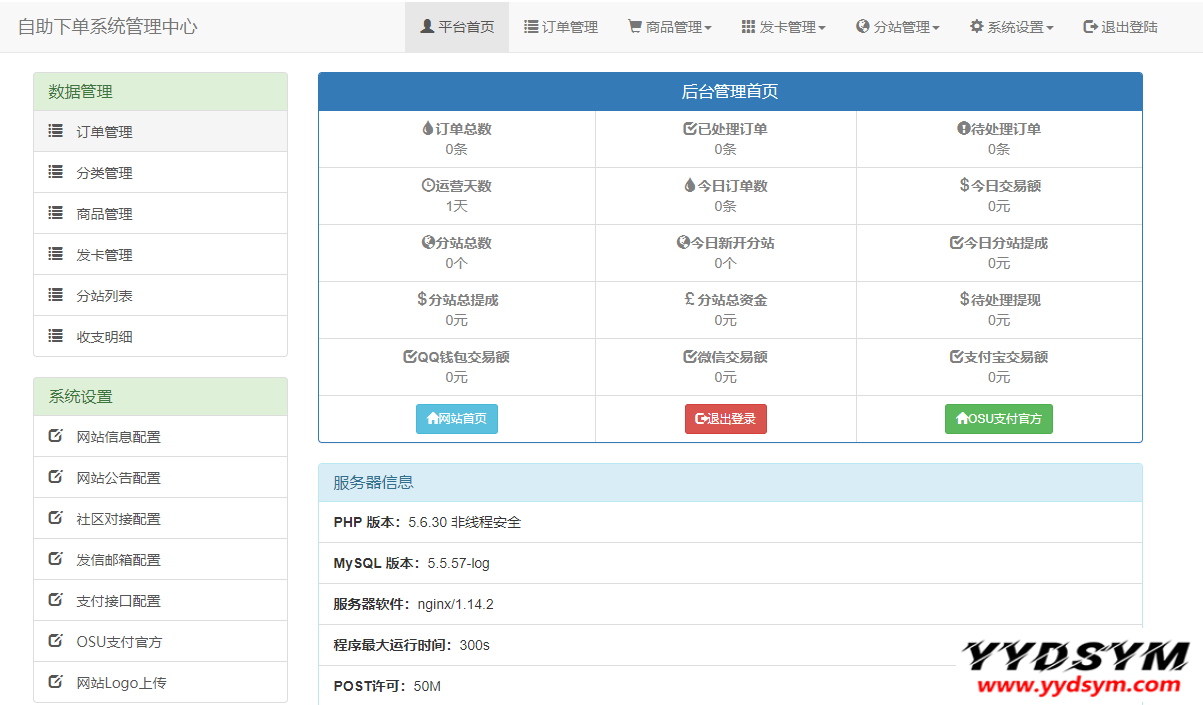Click the list icon beside 订单管理 in sidebar
The width and height of the screenshot is (1203, 705).
(56, 131)
